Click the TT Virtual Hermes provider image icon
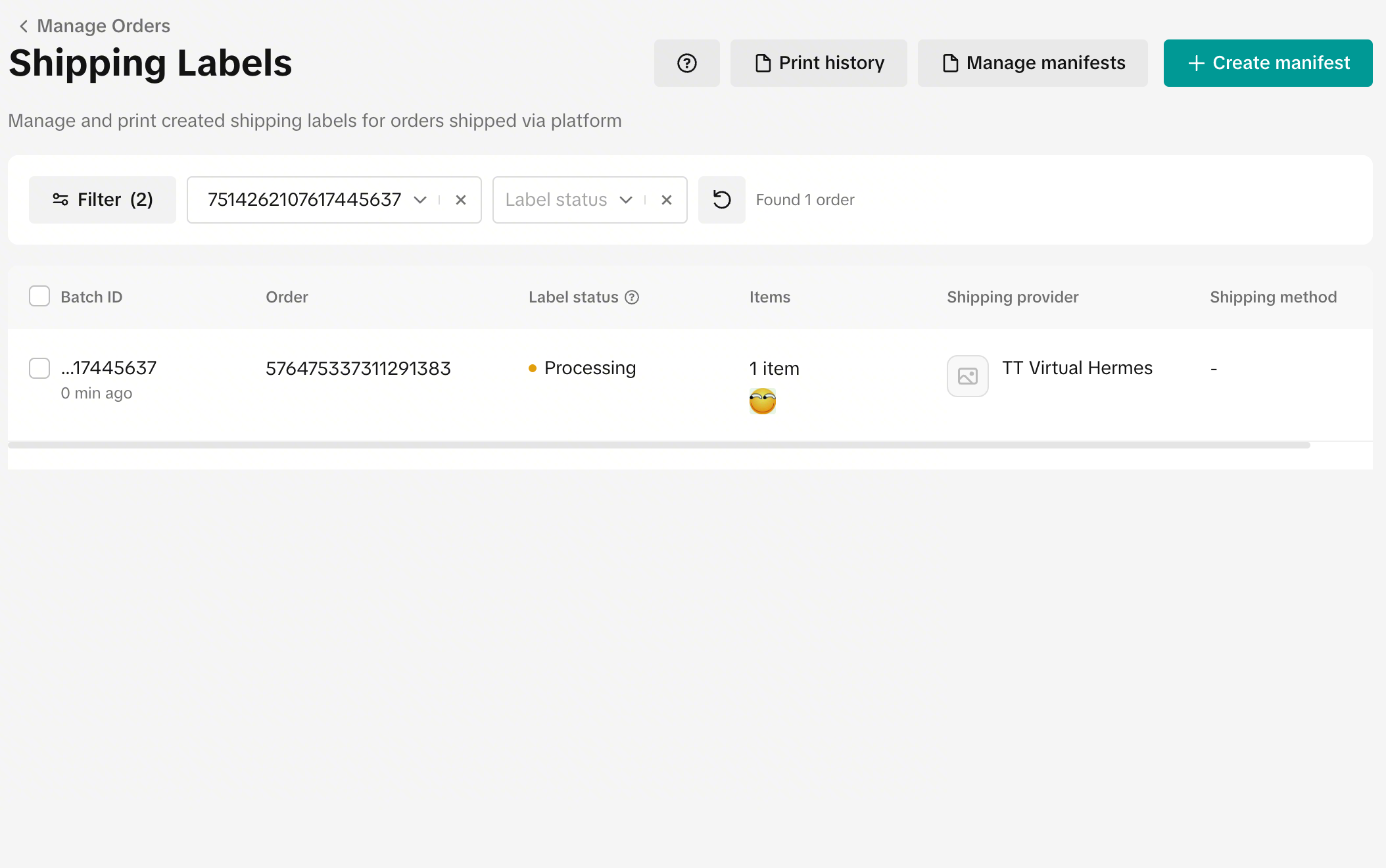The width and height of the screenshot is (1386, 868). pyautogui.click(x=967, y=376)
